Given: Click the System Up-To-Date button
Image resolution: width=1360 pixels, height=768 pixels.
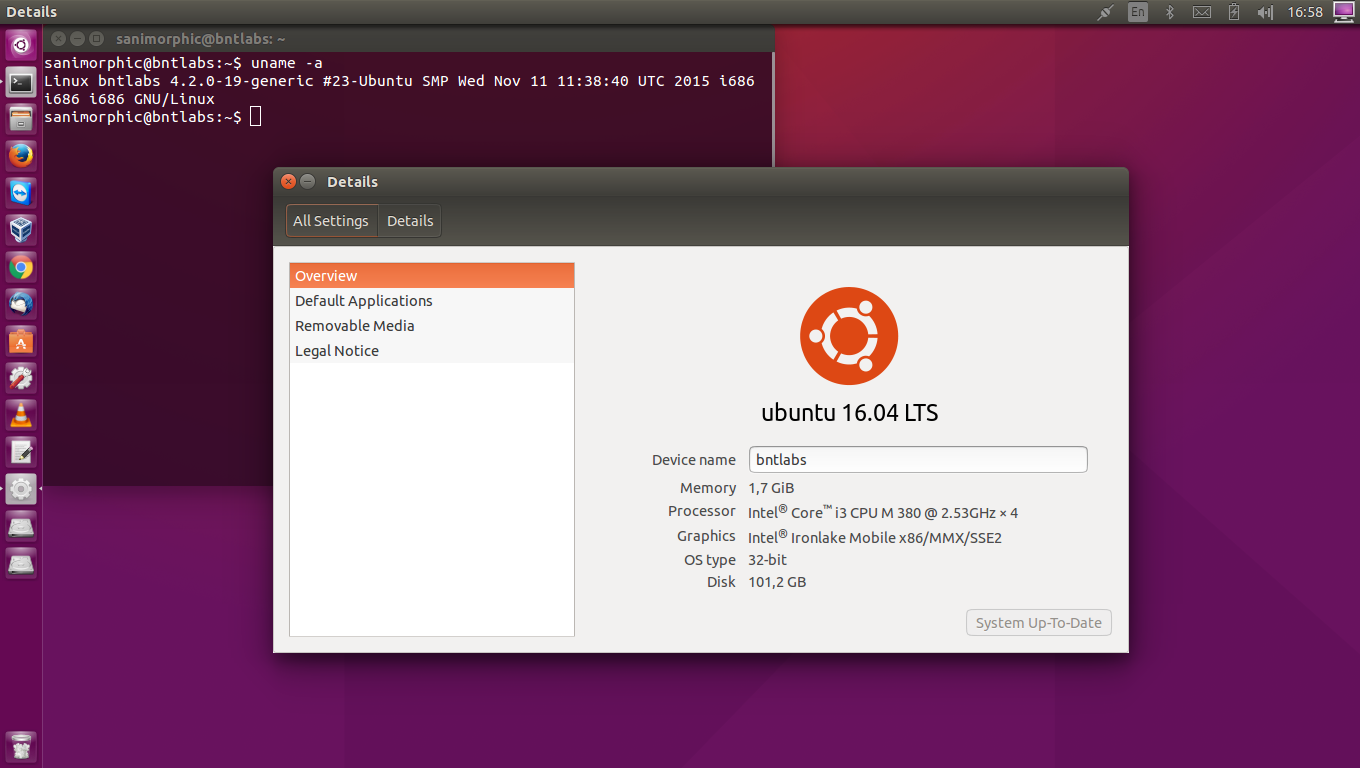Looking at the screenshot, I should 1038,622.
